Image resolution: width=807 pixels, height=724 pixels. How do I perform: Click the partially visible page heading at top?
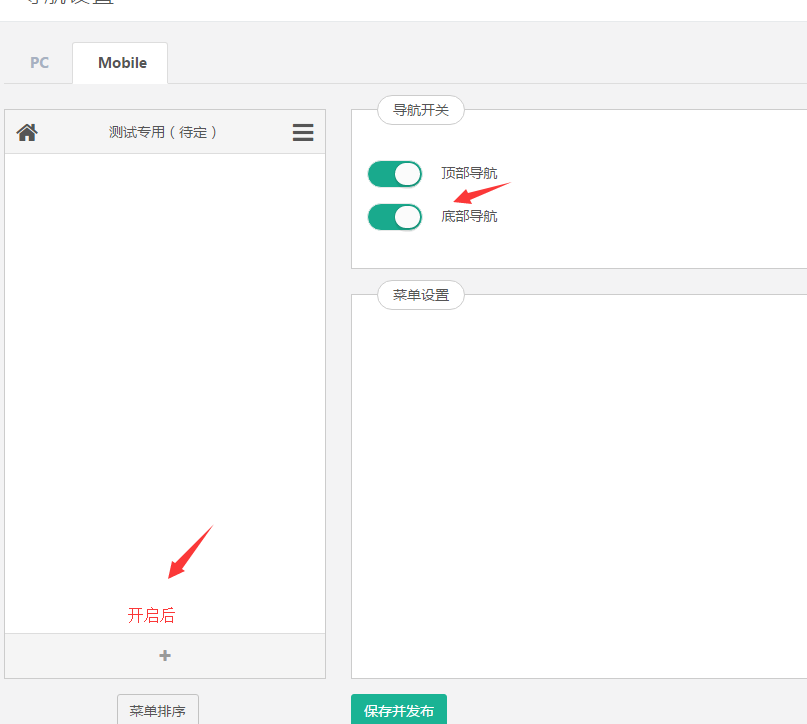70,4
